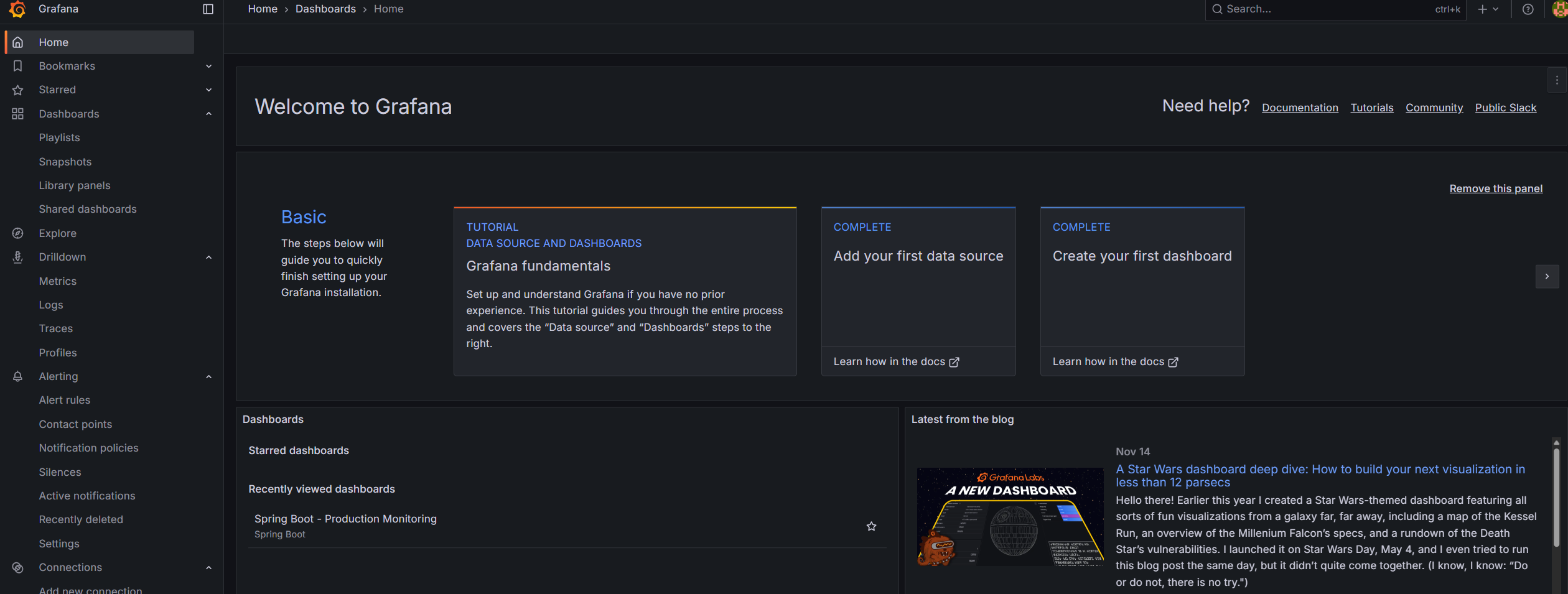Click the Alerting bell icon
1568x594 pixels.
18,376
